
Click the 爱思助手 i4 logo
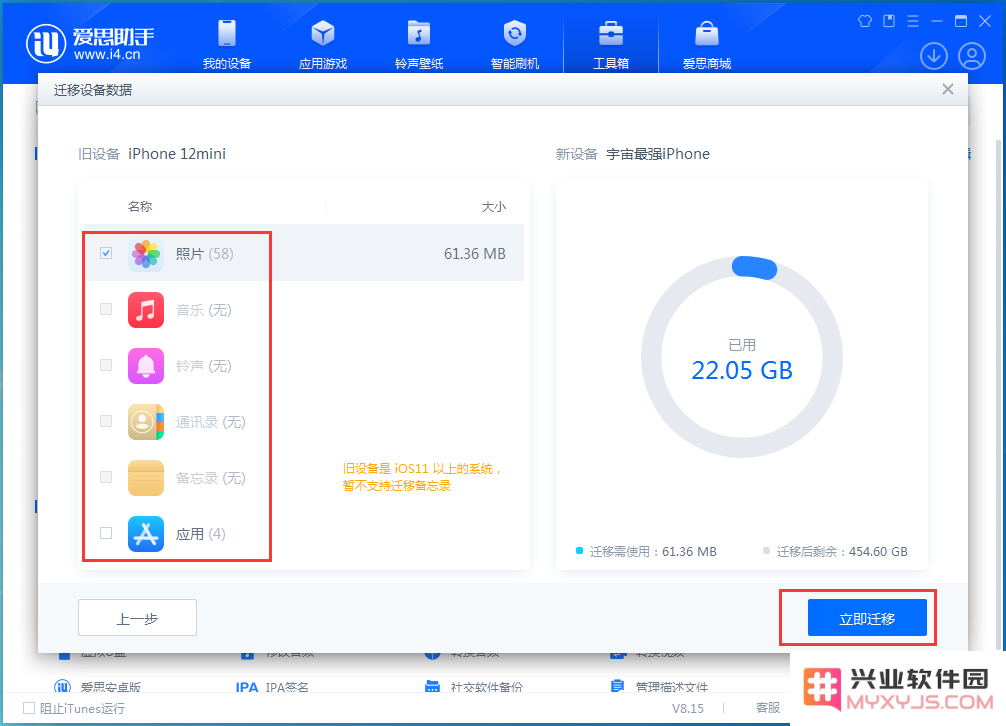pos(90,44)
